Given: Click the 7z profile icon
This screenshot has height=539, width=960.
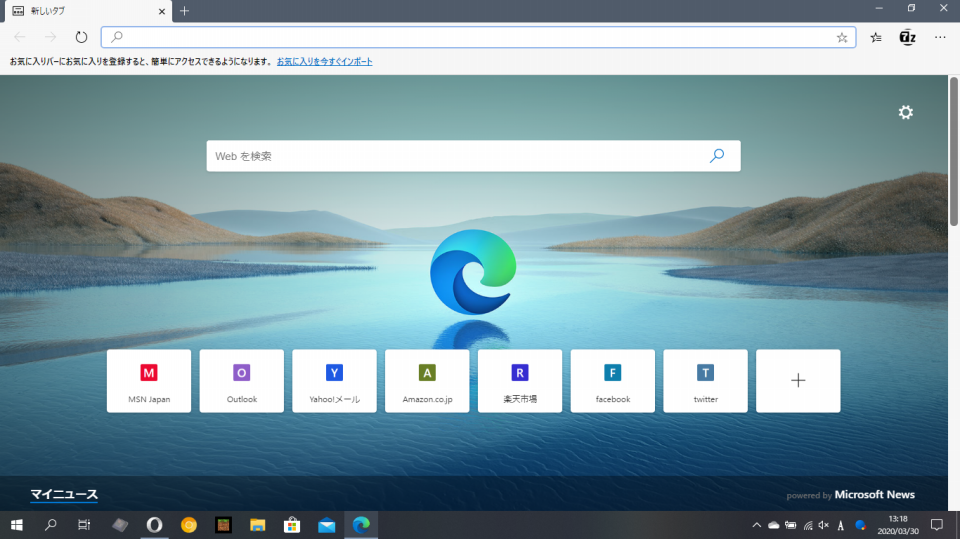Looking at the screenshot, I should [907, 37].
